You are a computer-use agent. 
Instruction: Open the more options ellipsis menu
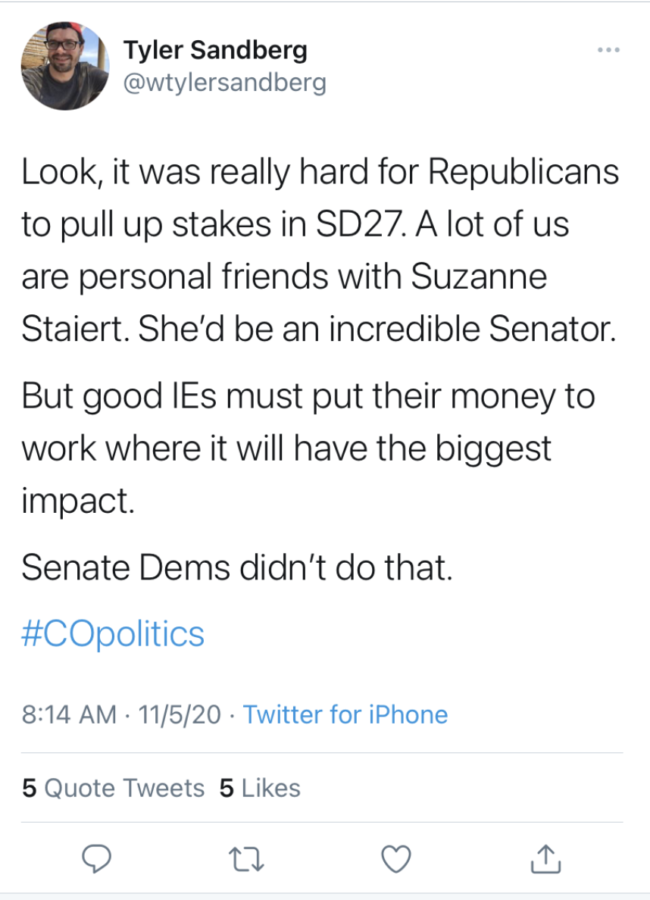(607, 49)
